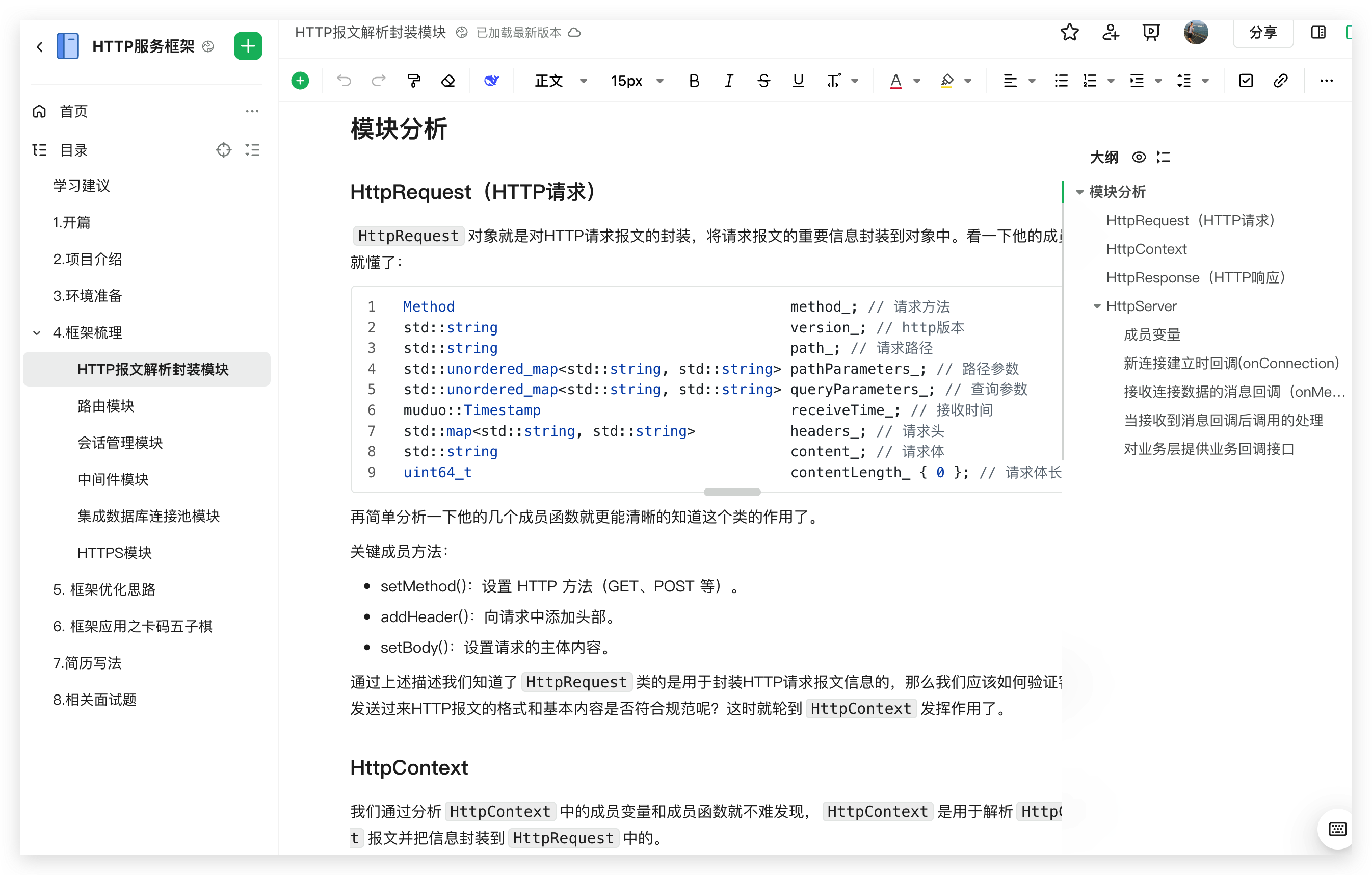Jump to 对业务层提供业务回调接口 outline entry
Image resolution: width=1372 pixels, height=875 pixels.
point(1209,449)
